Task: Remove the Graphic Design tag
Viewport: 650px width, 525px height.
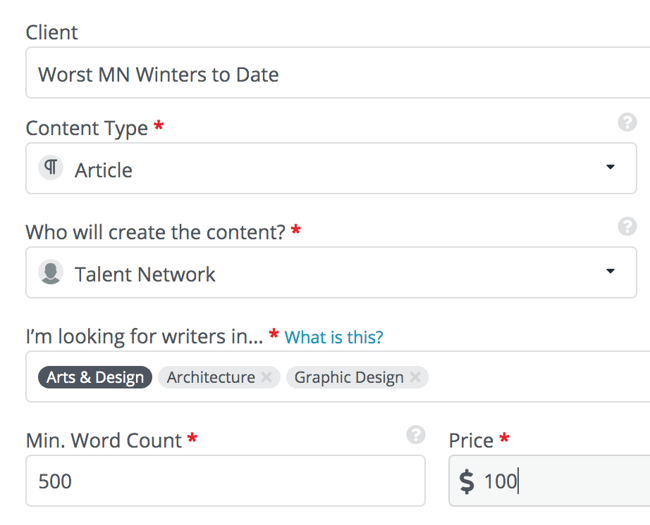Action: point(415,377)
